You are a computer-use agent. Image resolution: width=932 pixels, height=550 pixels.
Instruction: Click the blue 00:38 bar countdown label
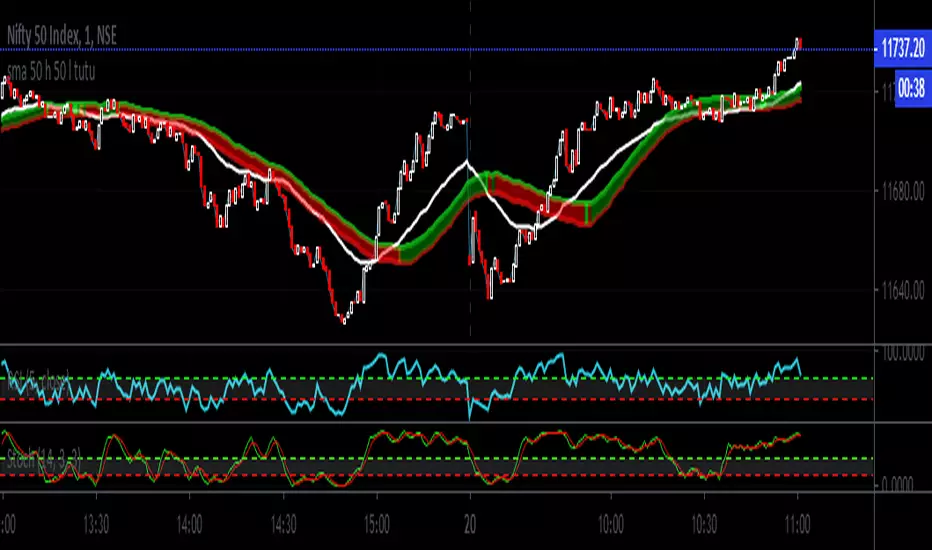pos(912,88)
